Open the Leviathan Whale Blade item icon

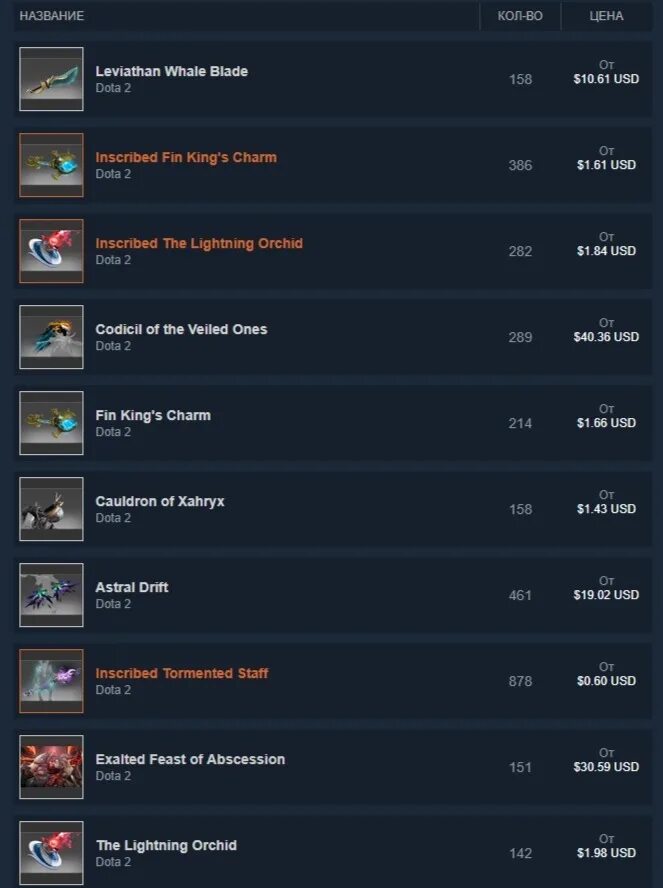[52, 79]
